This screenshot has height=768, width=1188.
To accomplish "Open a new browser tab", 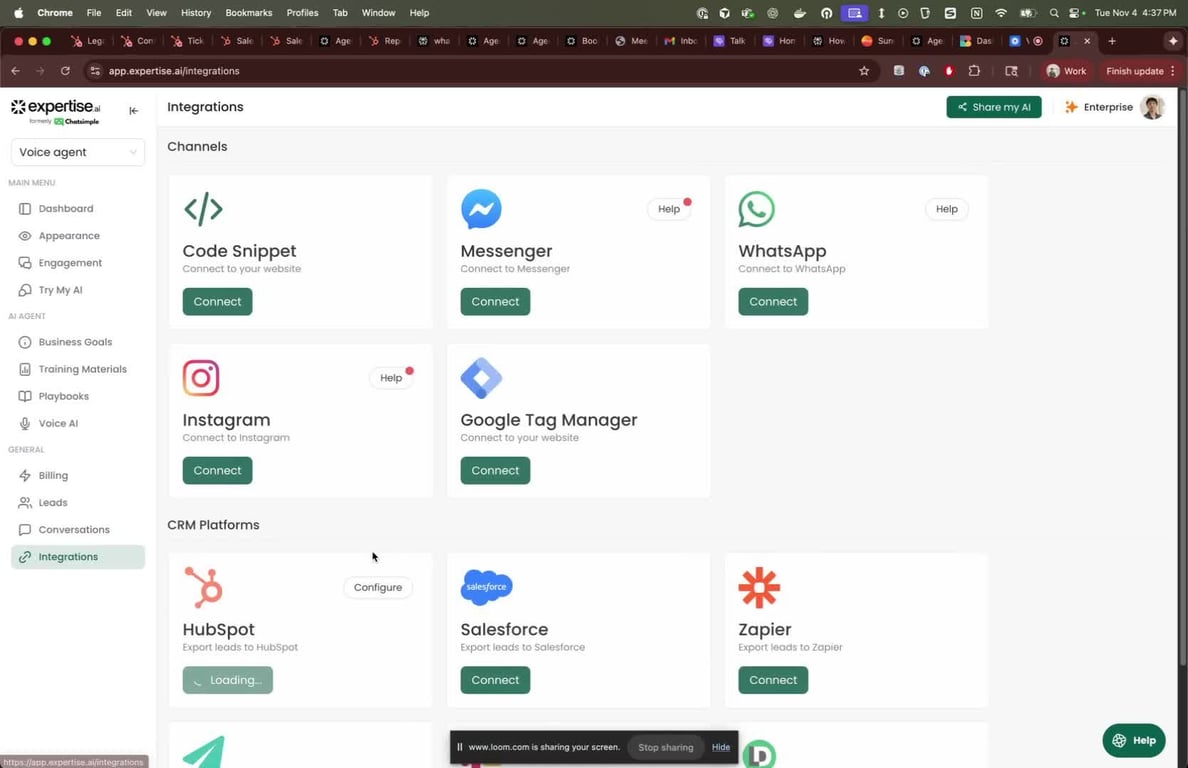I will point(1111,42).
